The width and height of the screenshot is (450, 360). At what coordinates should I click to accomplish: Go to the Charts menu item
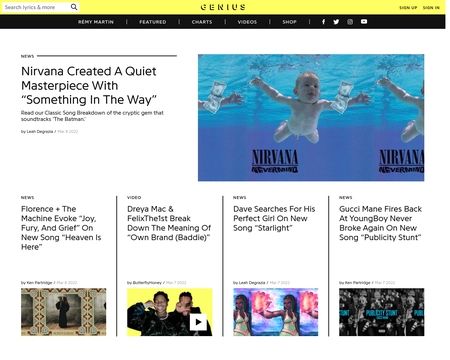click(202, 22)
